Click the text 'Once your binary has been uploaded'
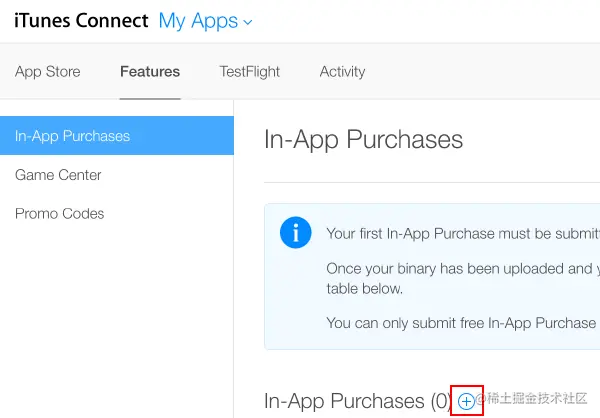This screenshot has width=600, height=418. click(x=446, y=269)
